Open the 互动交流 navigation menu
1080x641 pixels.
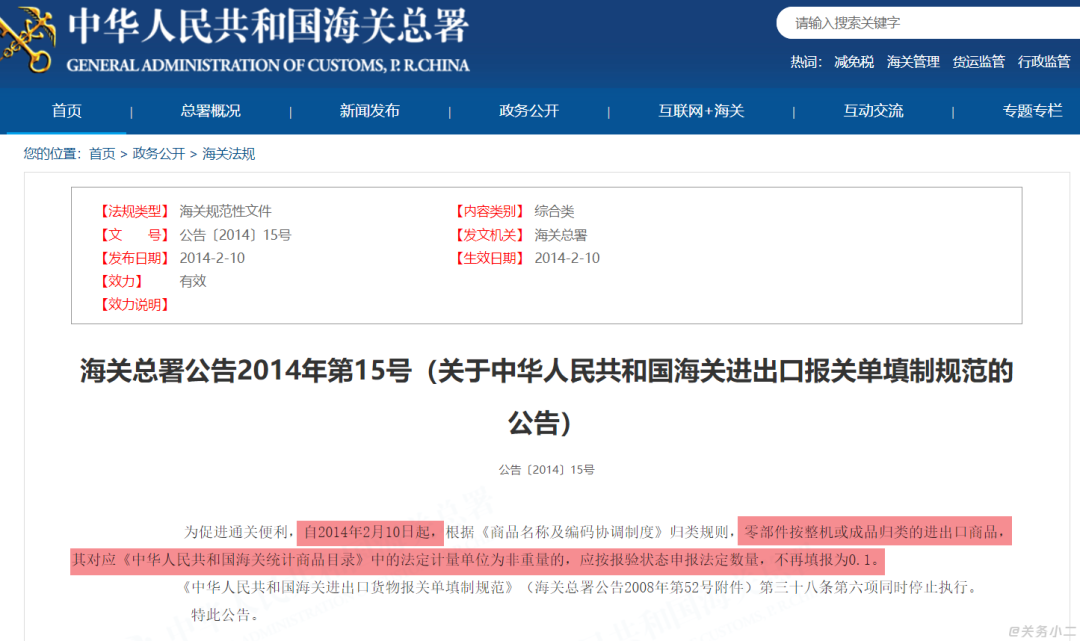point(873,111)
